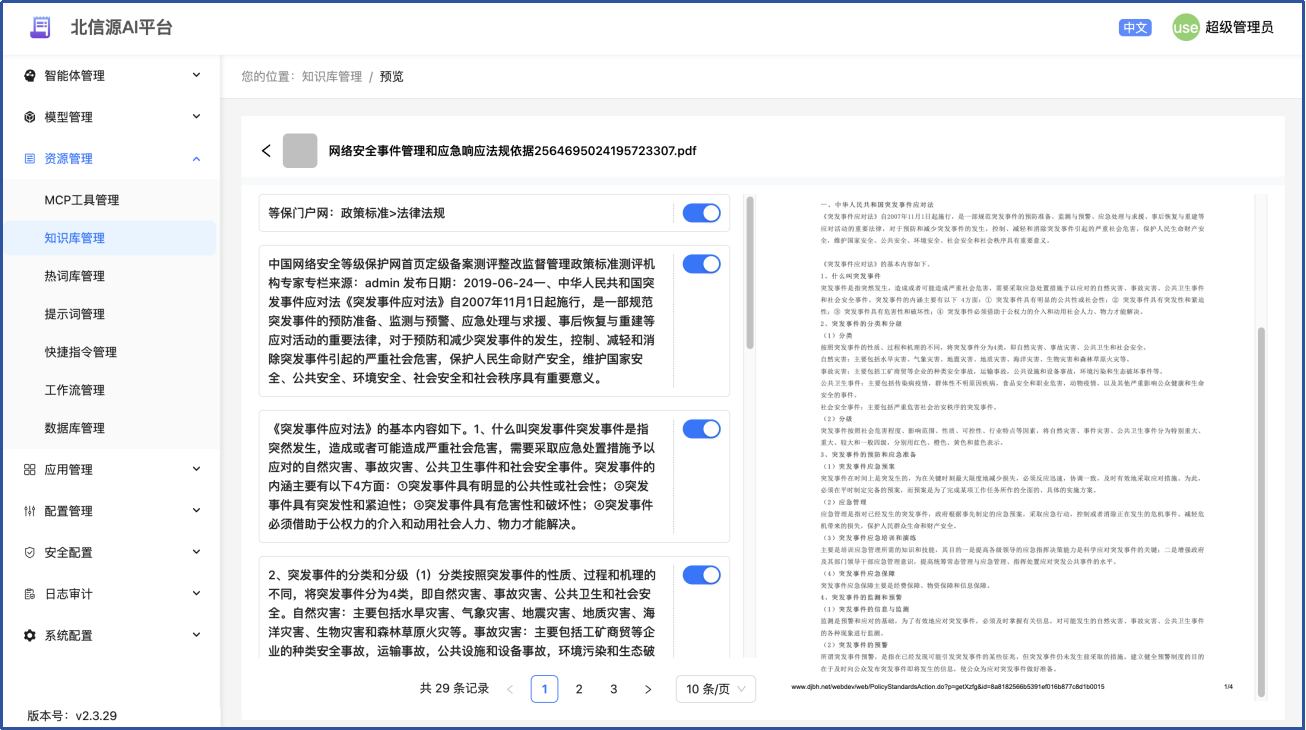Go to page 2 of records
The width and height of the screenshot is (1306, 730).
click(579, 689)
